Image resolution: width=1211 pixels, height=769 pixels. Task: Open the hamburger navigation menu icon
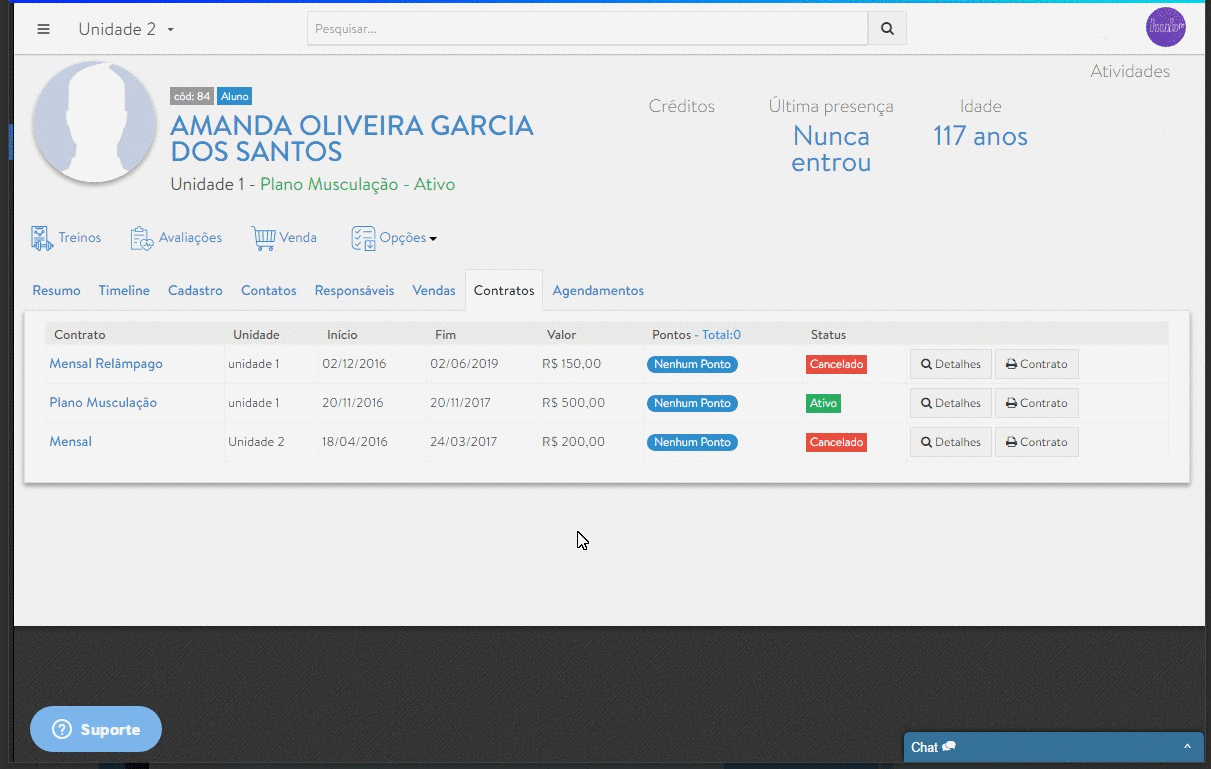click(43, 29)
